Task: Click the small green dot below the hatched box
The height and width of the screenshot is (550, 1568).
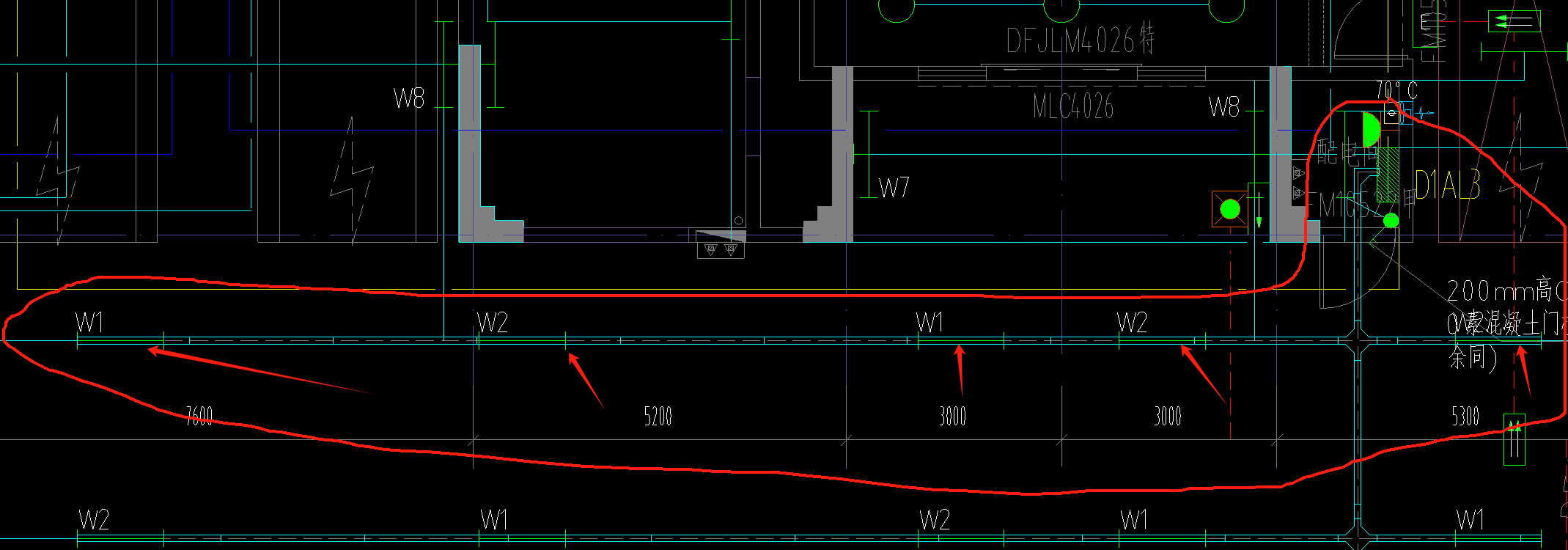Action: pyautogui.click(x=1391, y=221)
